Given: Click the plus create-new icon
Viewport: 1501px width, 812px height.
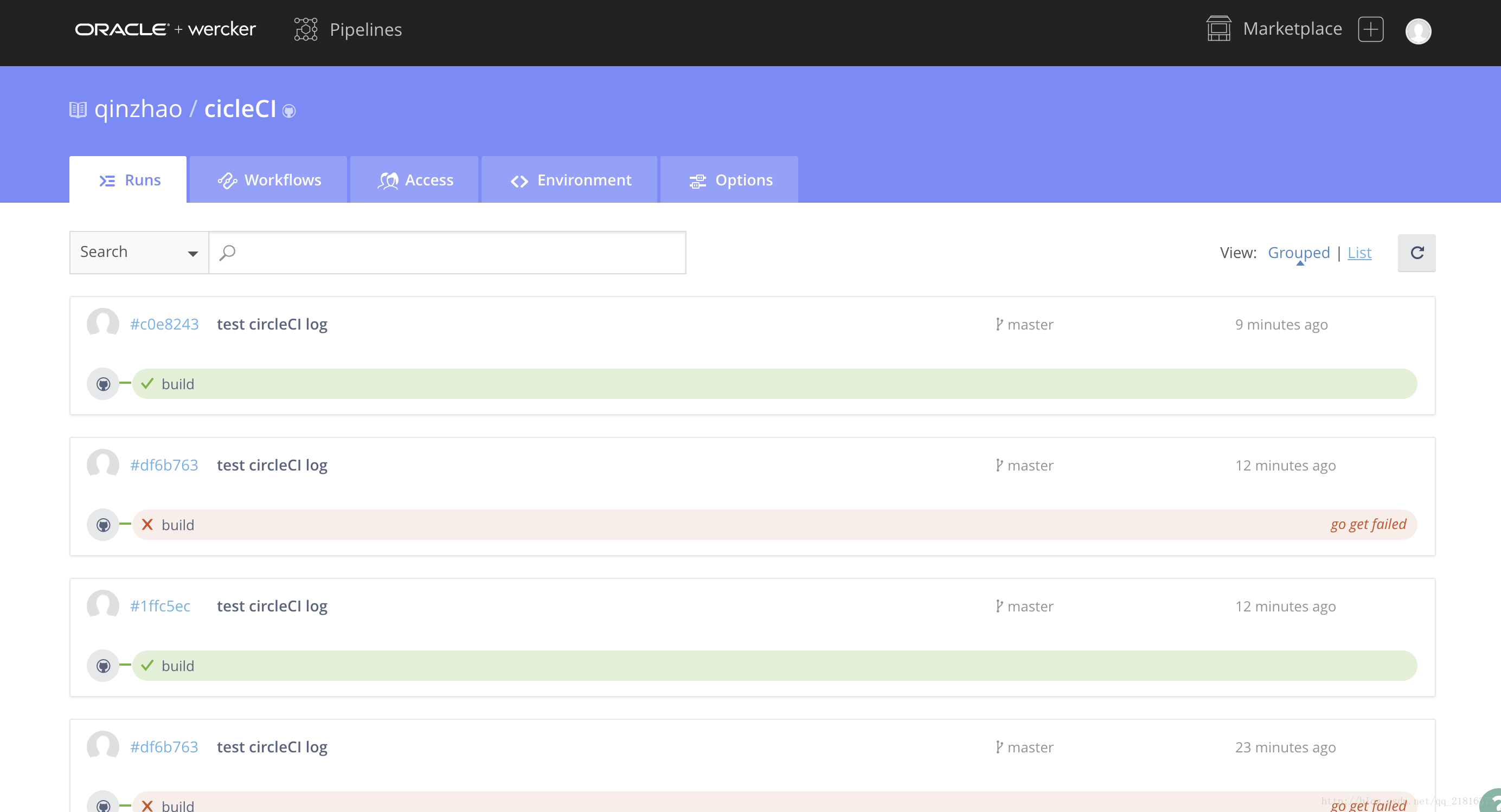Looking at the screenshot, I should click(x=1370, y=29).
